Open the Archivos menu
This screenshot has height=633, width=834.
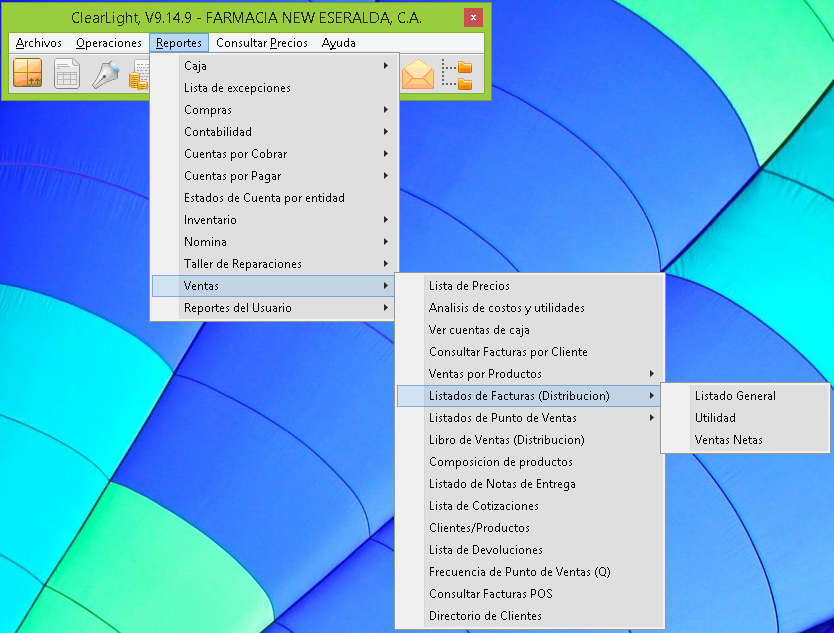39,43
